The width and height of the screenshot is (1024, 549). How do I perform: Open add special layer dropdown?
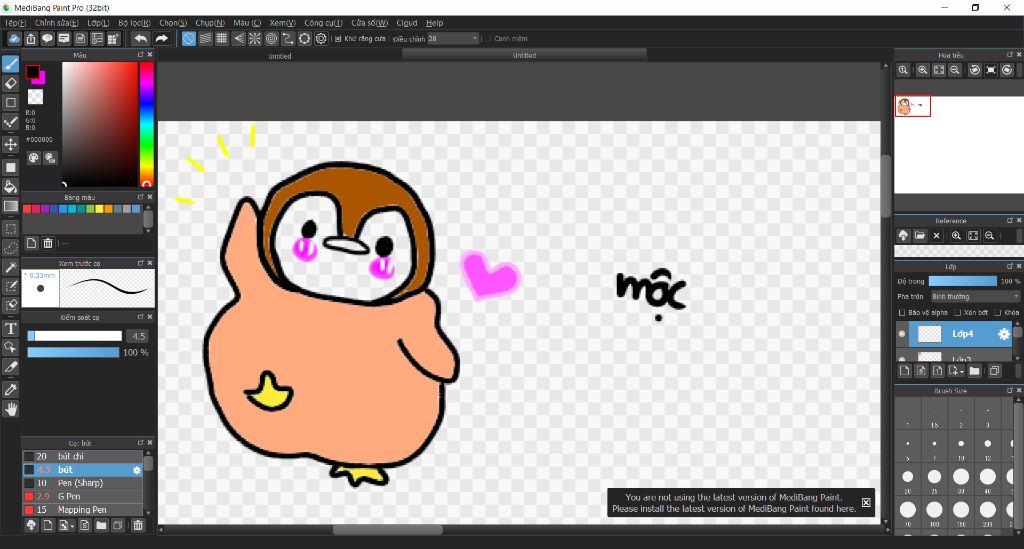tap(956, 371)
